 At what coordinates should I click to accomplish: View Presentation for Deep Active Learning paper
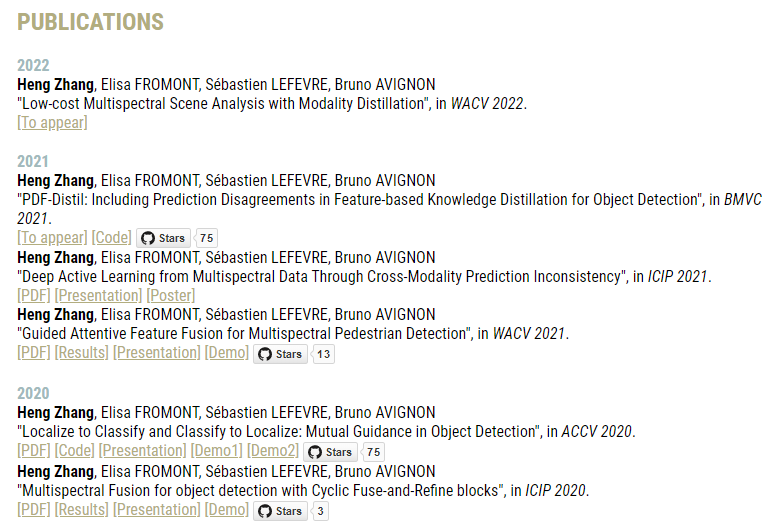[x=98, y=295]
